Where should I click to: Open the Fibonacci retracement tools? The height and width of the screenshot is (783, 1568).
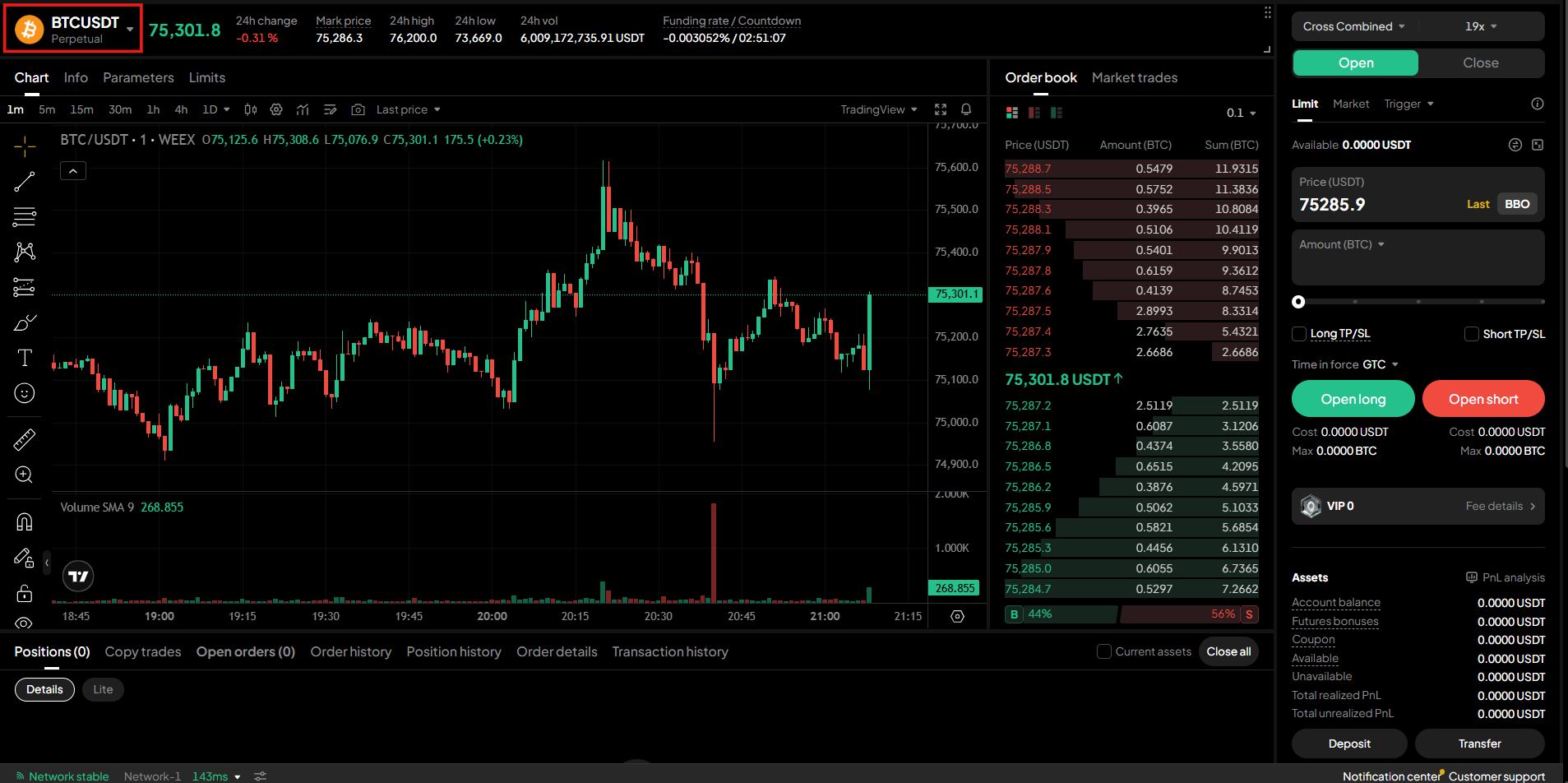tap(25, 217)
